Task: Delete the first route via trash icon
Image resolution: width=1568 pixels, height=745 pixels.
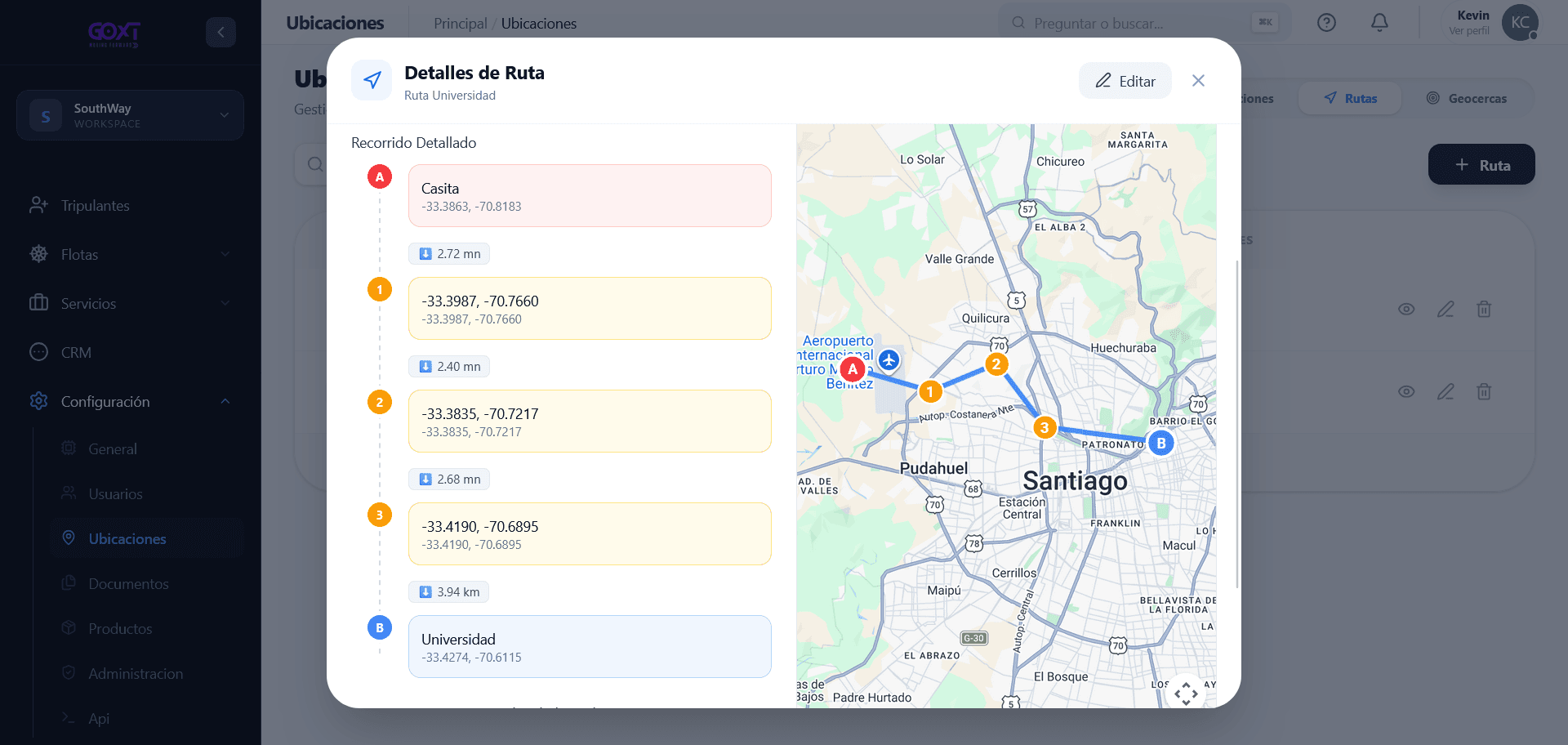Action: [1484, 310]
